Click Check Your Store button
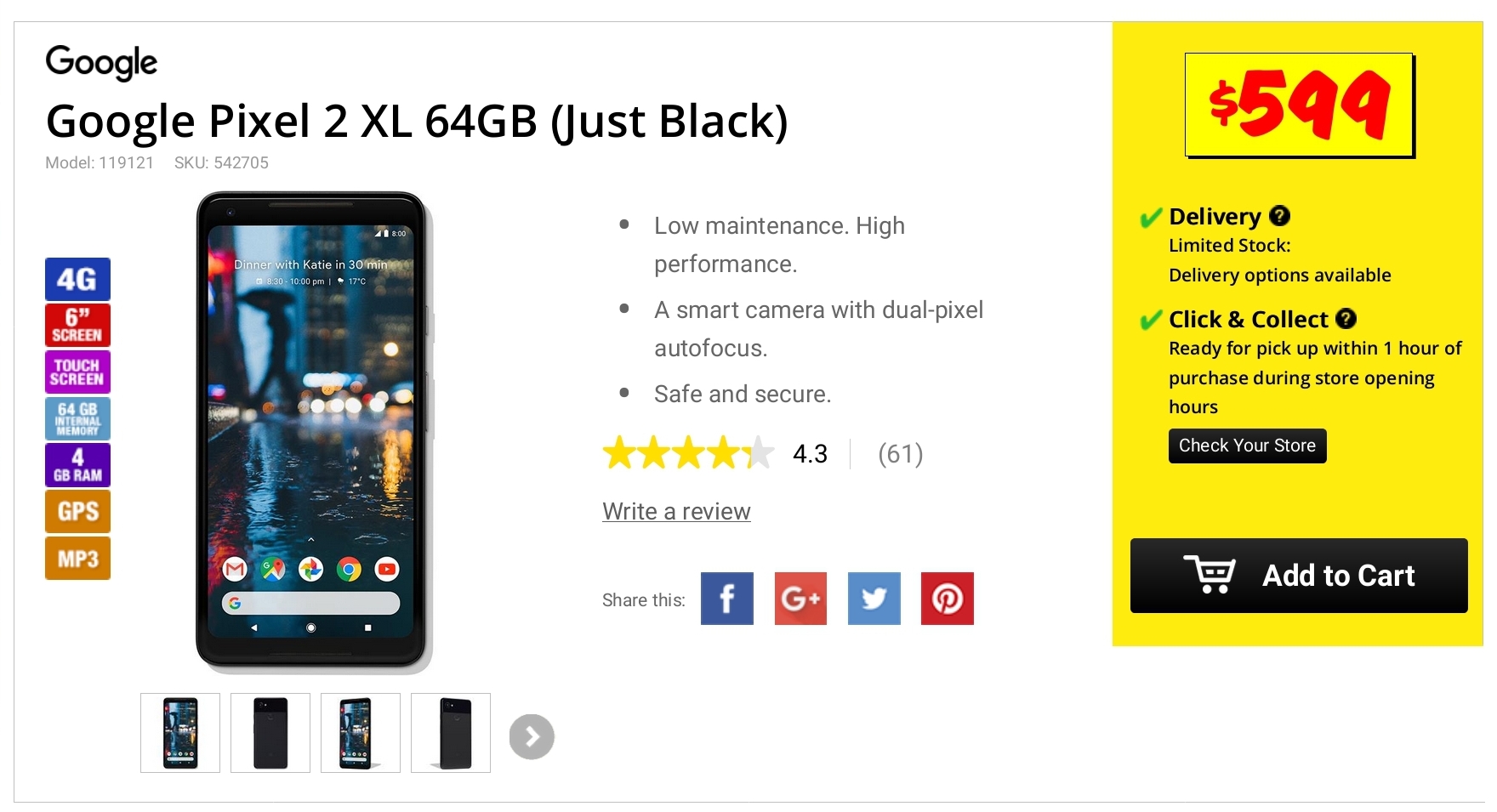Viewport: 1497px width, 812px height. point(1247,446)
